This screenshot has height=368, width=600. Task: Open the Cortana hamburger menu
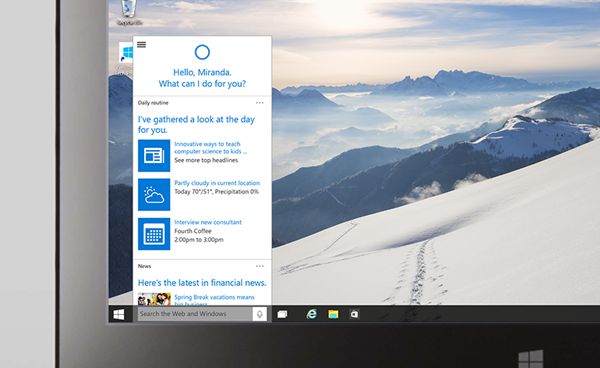pyautogui.click(x=141, y=44)
